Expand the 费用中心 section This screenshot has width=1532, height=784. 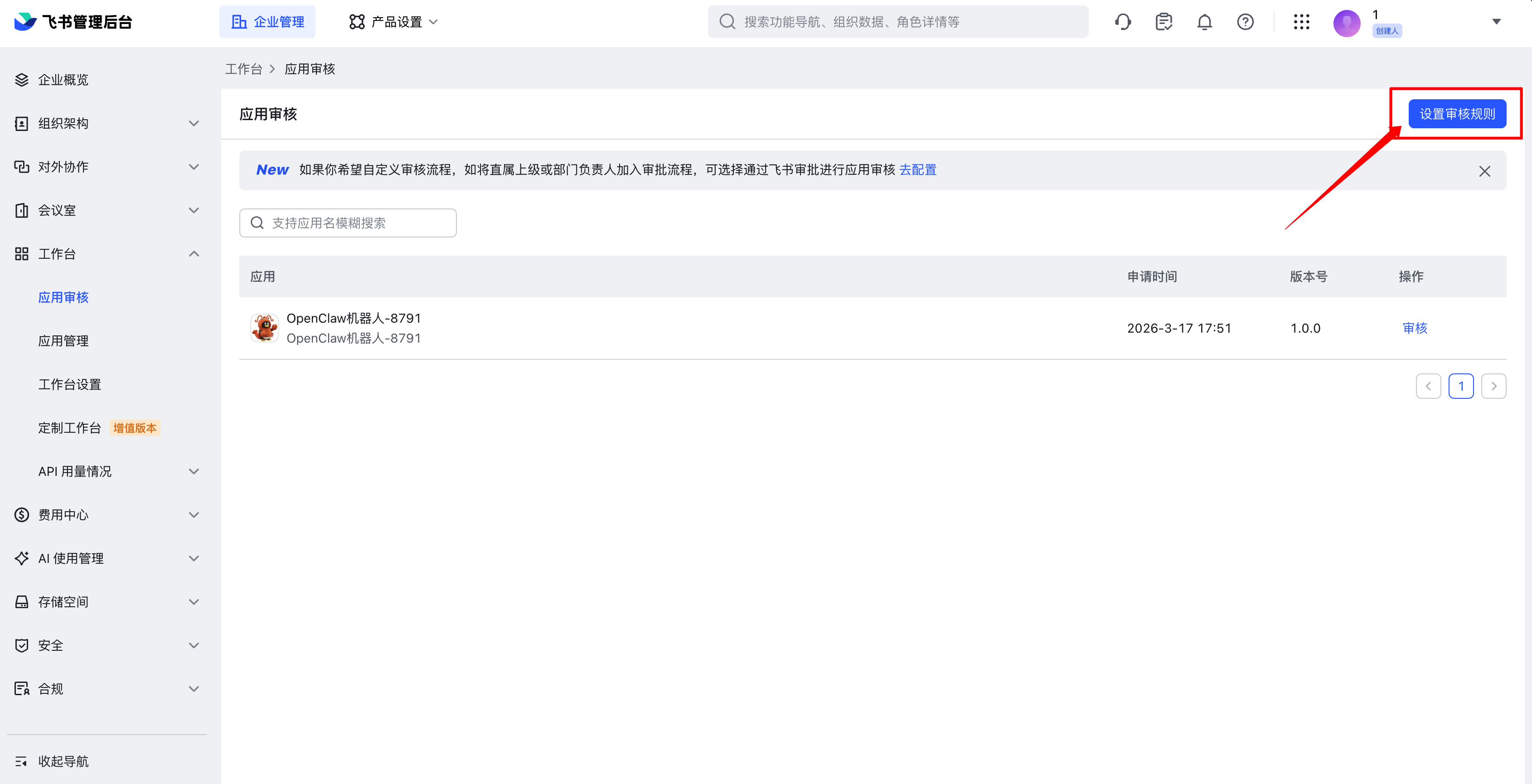pos(63,514)
